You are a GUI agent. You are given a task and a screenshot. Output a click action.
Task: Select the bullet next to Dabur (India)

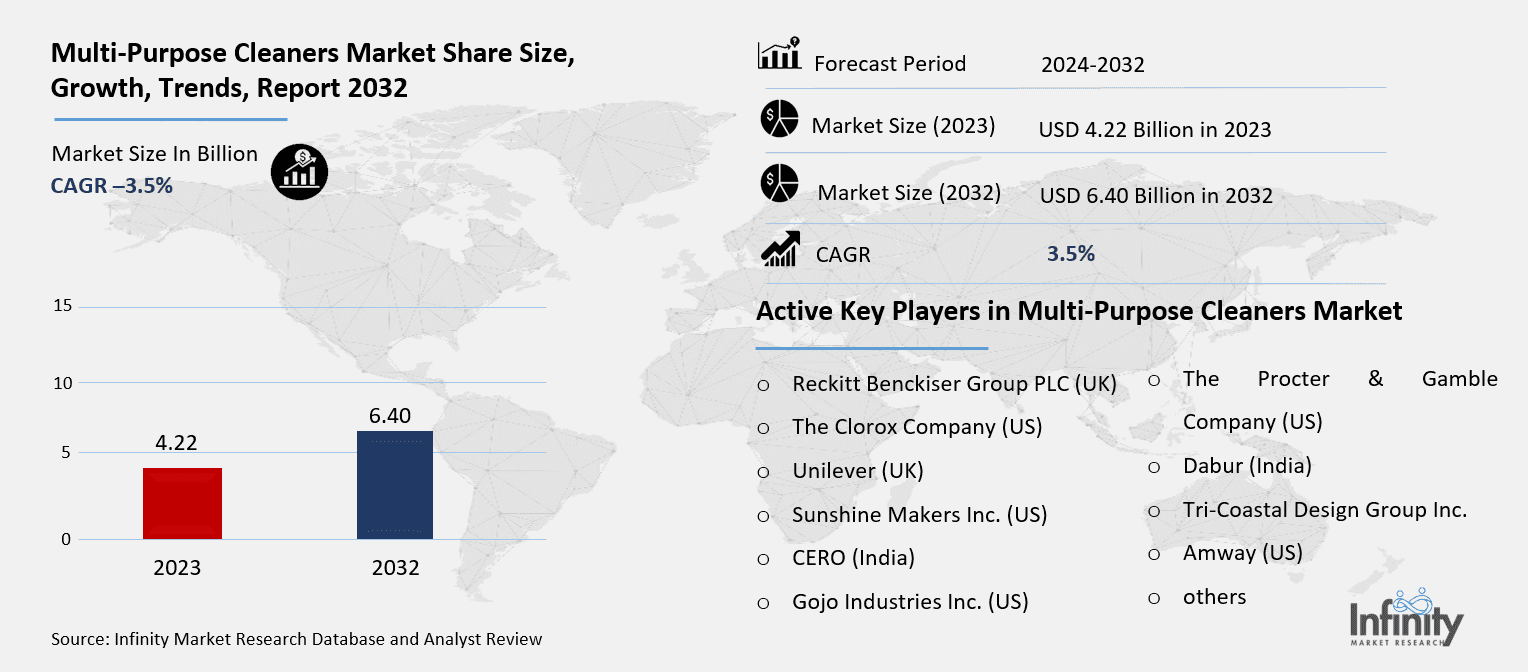(1155, 466)
